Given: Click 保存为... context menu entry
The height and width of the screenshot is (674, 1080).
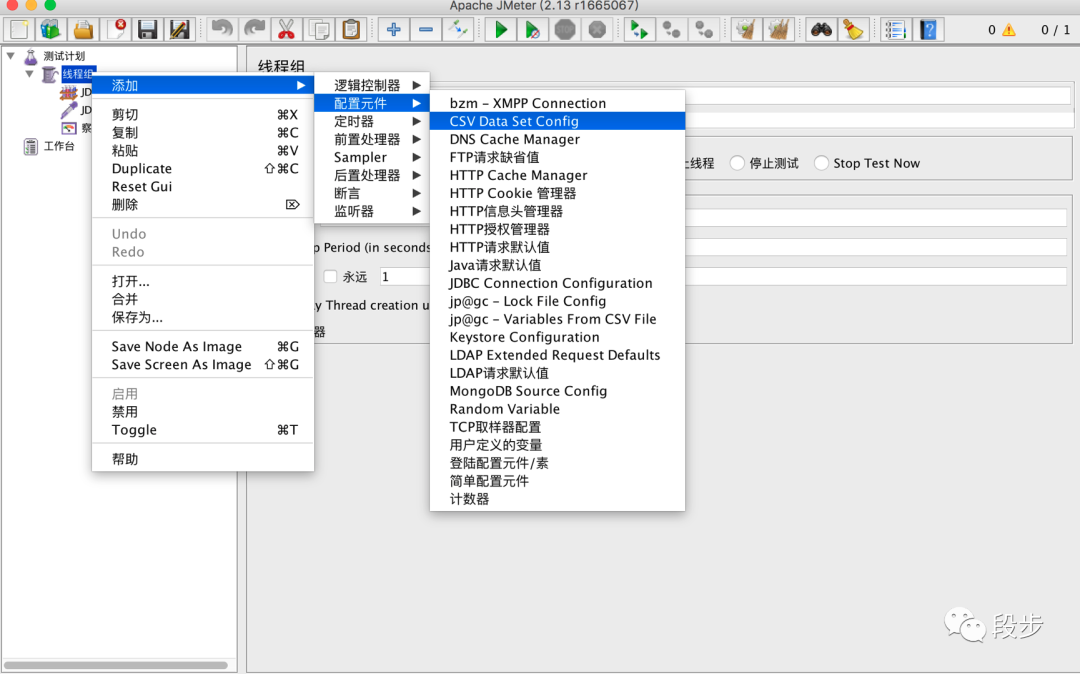Looking at the screenshot, I should click(203, 317).
